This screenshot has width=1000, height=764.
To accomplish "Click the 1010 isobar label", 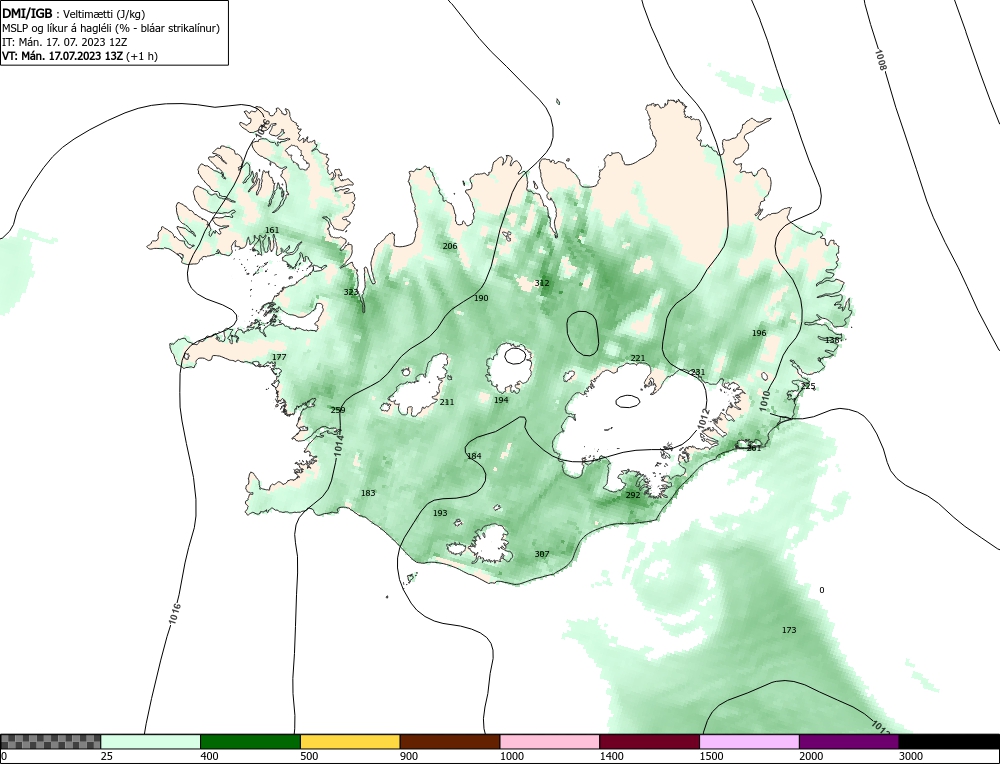I will [x=765, y=400].
